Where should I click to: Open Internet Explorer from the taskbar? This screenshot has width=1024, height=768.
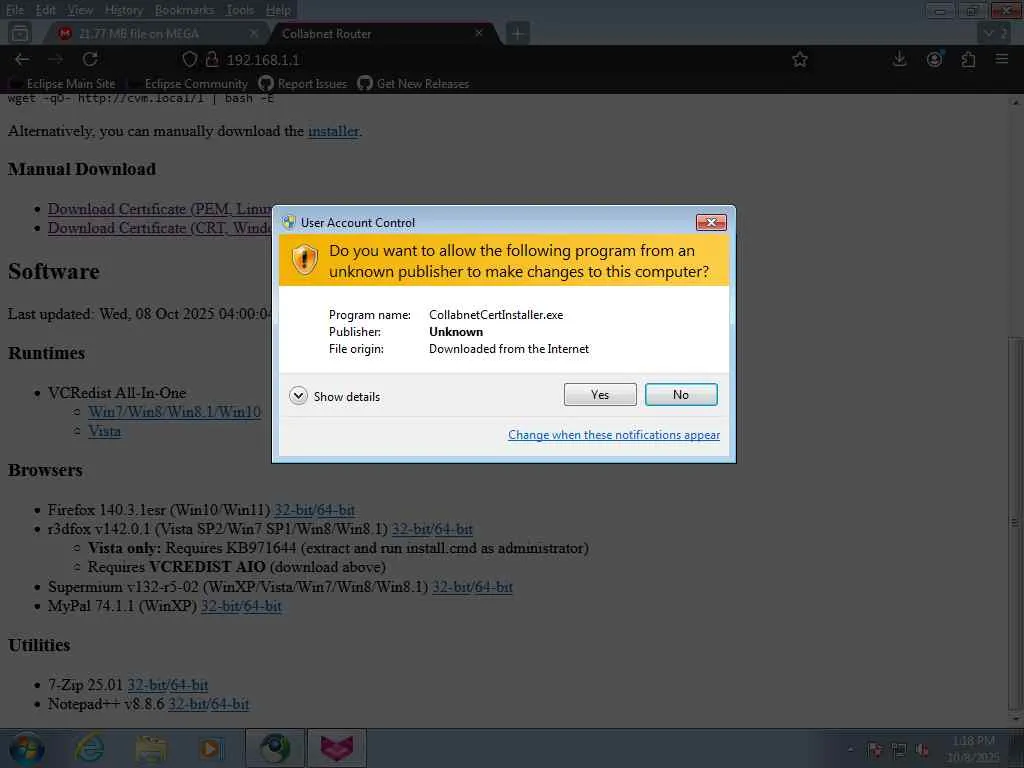point(89,748)
